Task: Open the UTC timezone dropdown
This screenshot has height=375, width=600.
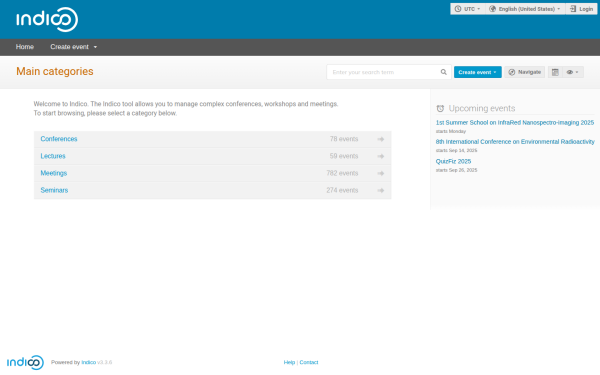Action: pos(468,9)
